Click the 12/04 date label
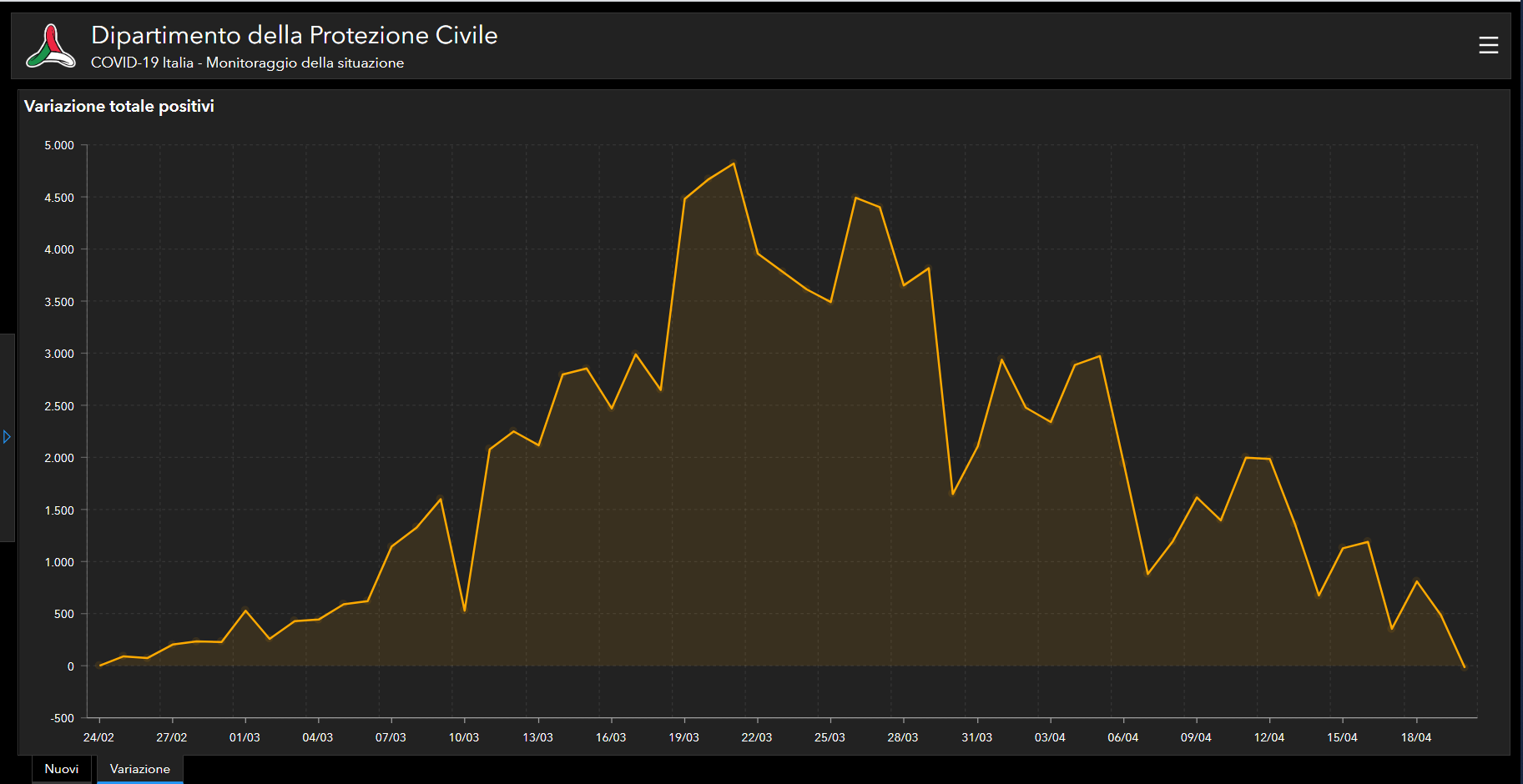 1269,737
